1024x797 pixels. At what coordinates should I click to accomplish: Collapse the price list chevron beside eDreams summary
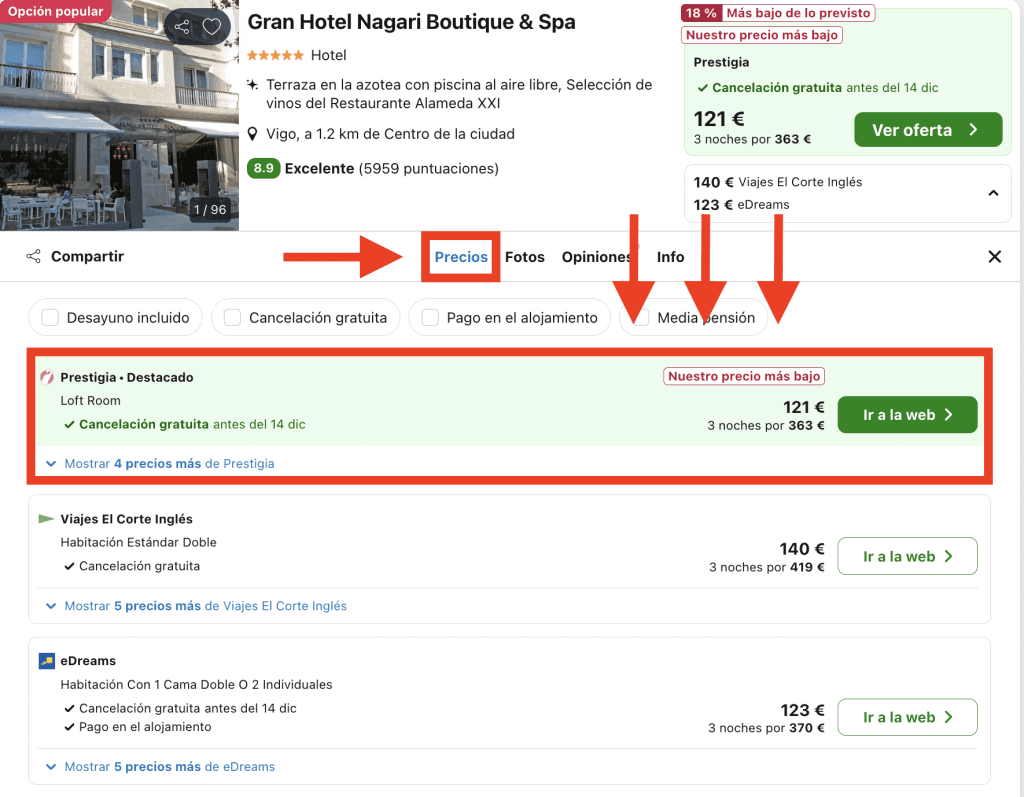(993, 194)
